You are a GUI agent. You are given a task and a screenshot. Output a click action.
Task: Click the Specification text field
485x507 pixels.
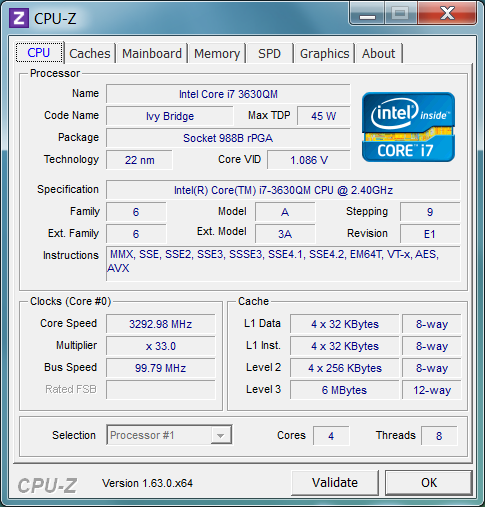pos(283,190)
